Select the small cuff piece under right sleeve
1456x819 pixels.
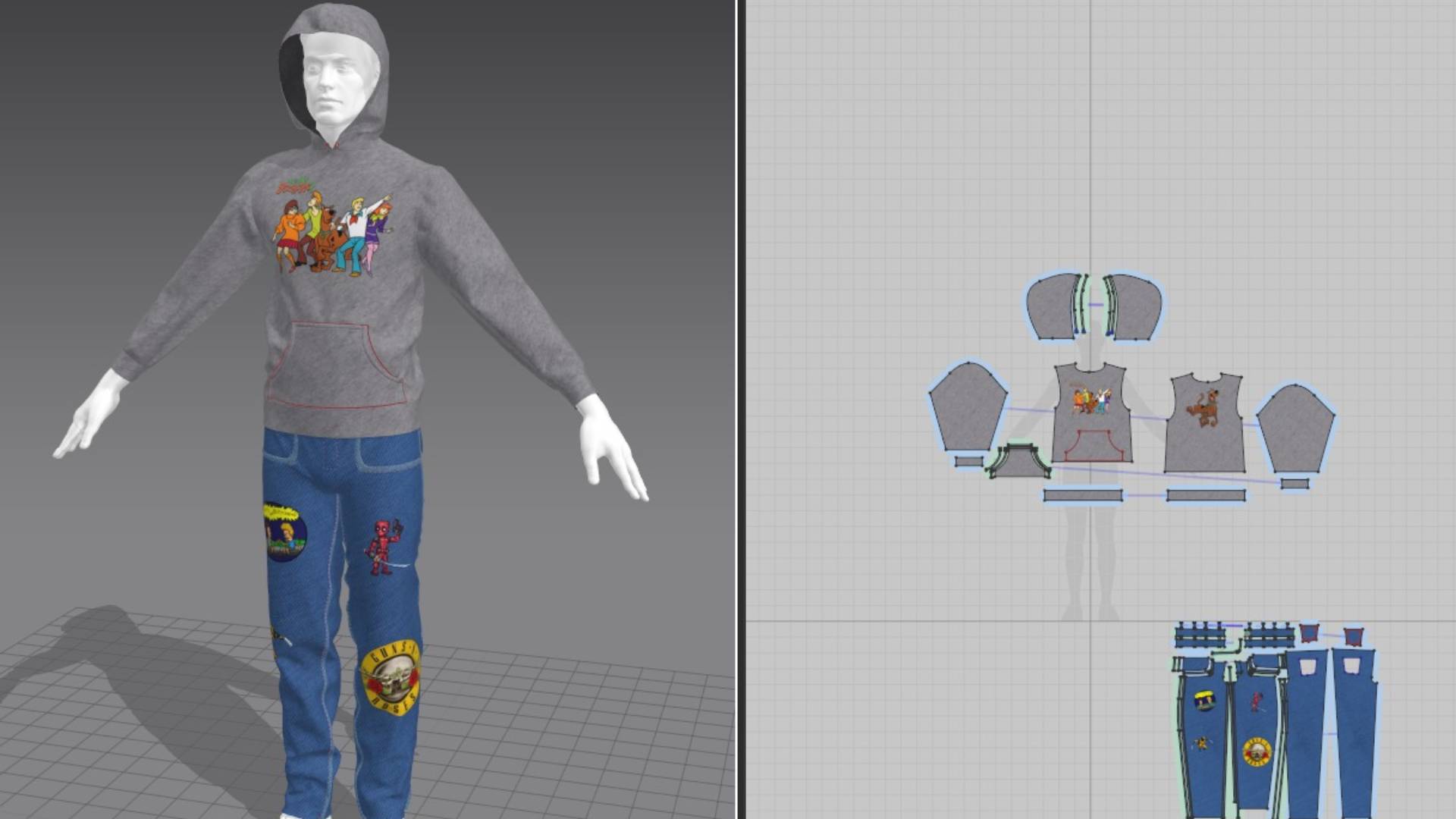1294,483
